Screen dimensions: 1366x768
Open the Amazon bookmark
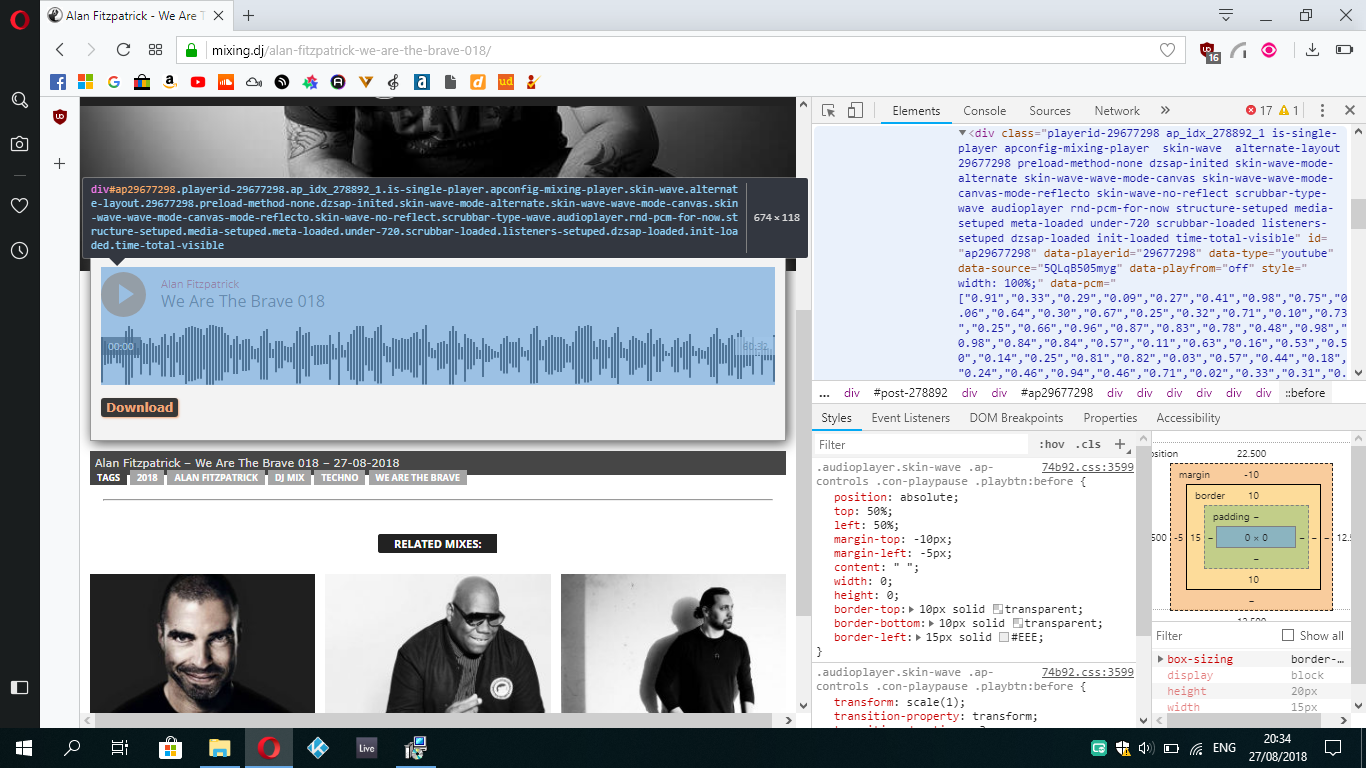(x=170, y=82)
